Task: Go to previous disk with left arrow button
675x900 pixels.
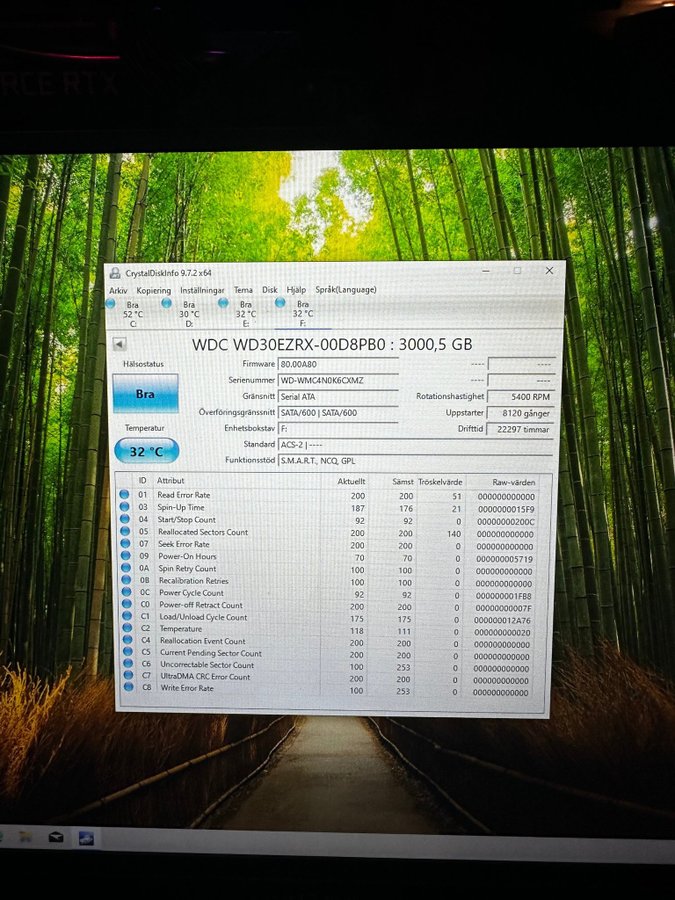Action: click(118, 344)
